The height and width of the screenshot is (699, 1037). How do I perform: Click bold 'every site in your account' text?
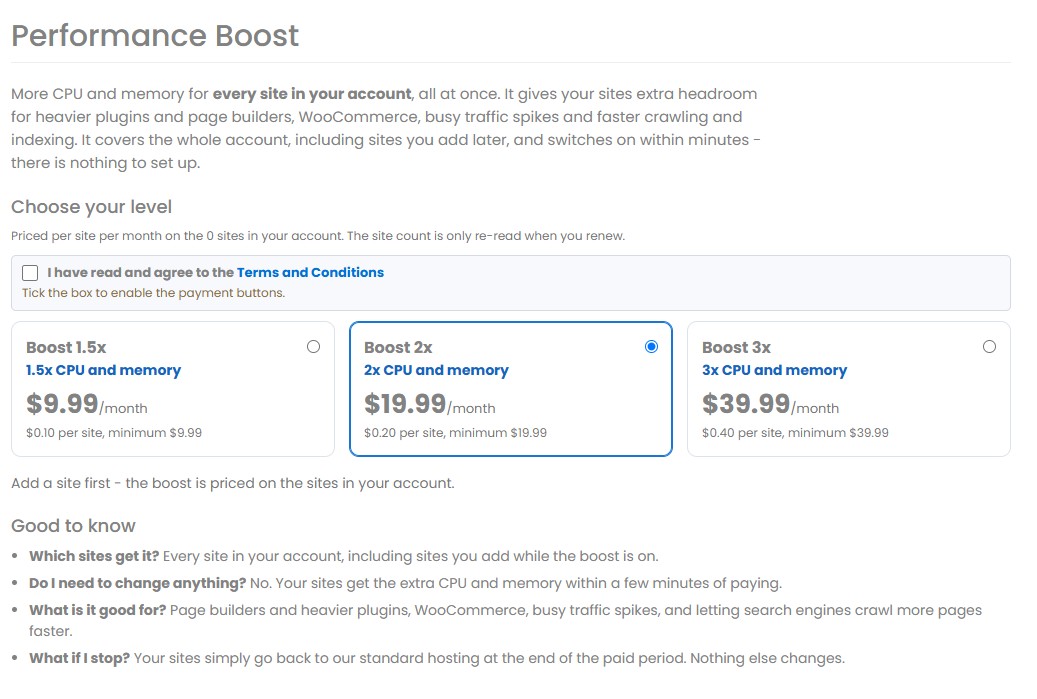click(x=312, y=94)
